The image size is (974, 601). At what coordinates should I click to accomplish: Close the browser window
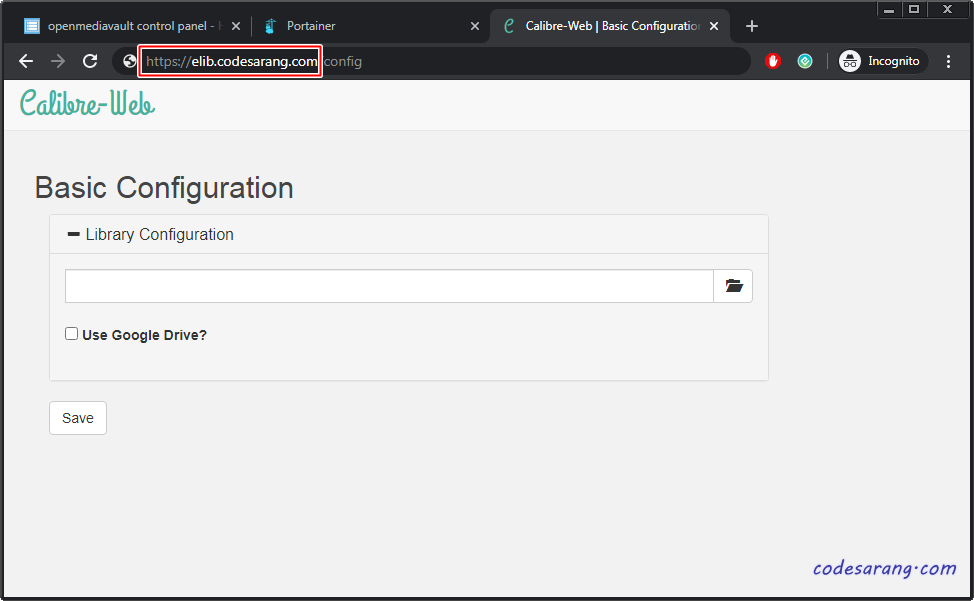947,9
